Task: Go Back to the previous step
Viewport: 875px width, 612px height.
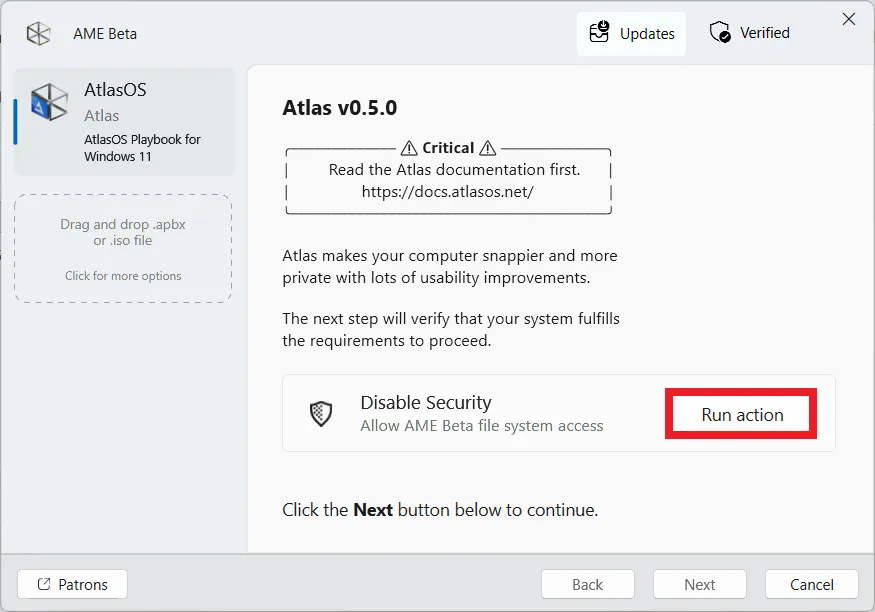Action: point(587,584)
